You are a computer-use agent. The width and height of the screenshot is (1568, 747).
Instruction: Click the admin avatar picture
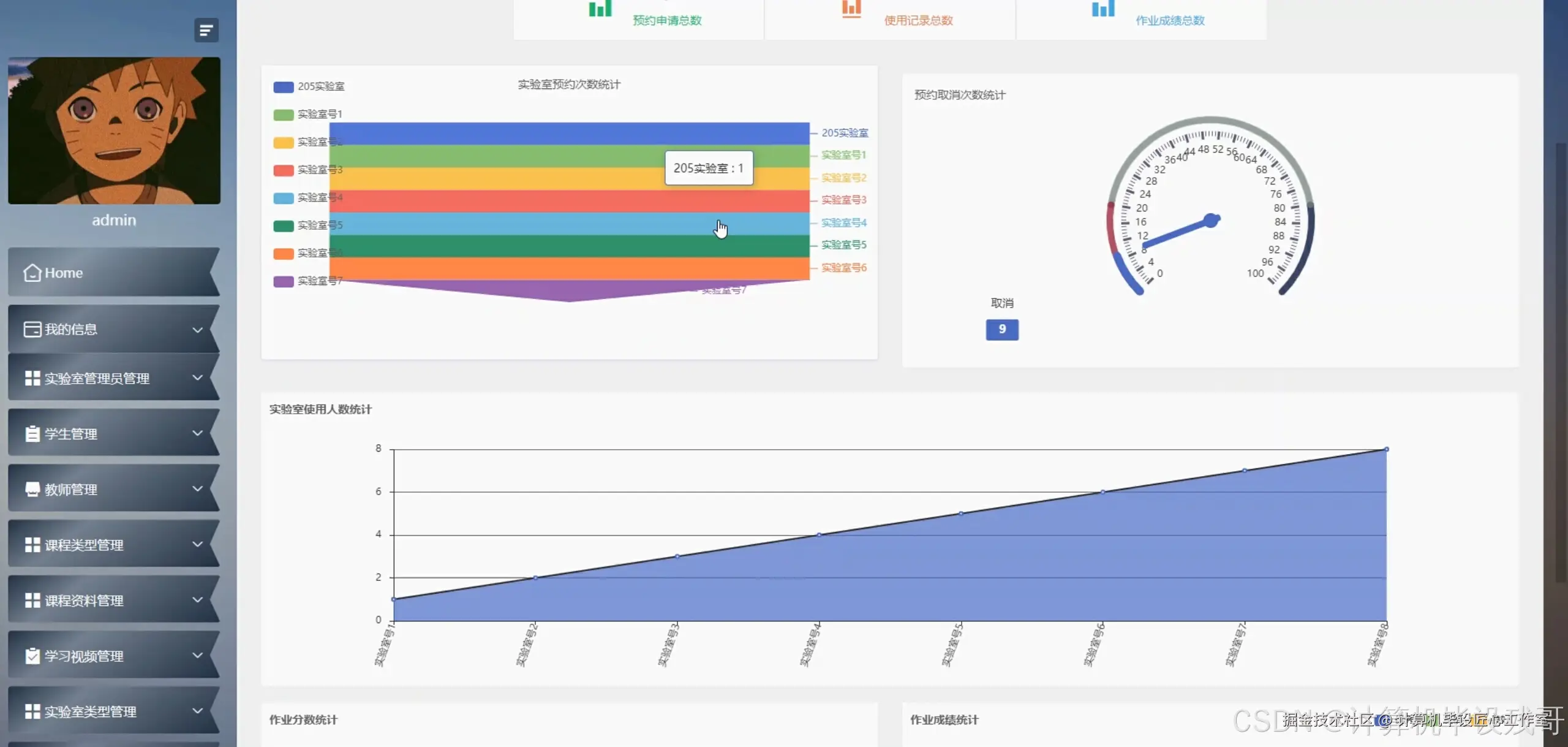coord(114,131)
